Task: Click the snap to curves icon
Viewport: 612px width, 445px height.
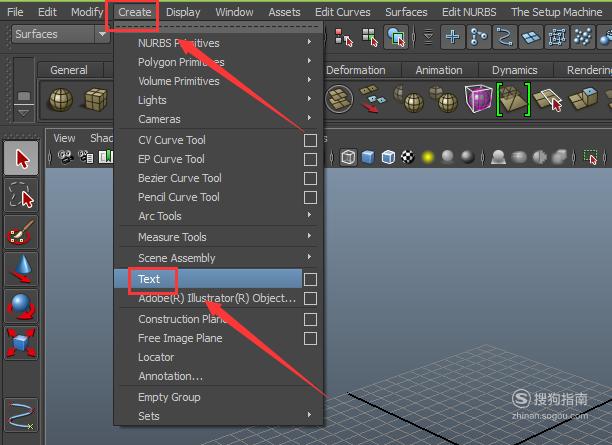Action: coord(479,37)
